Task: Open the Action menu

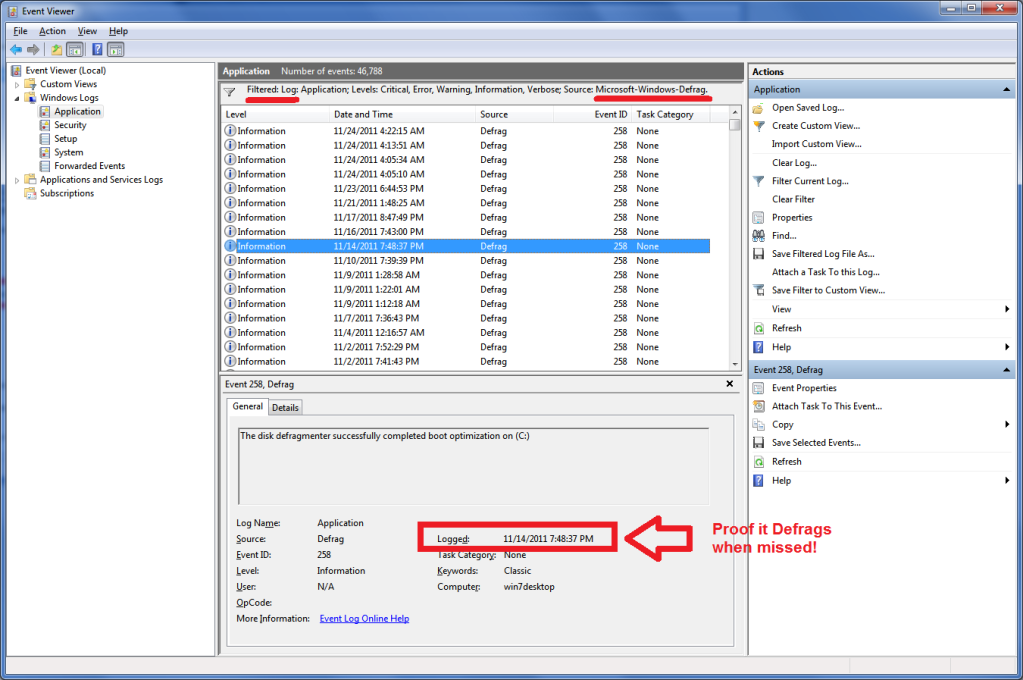Action: pos(52,31)
